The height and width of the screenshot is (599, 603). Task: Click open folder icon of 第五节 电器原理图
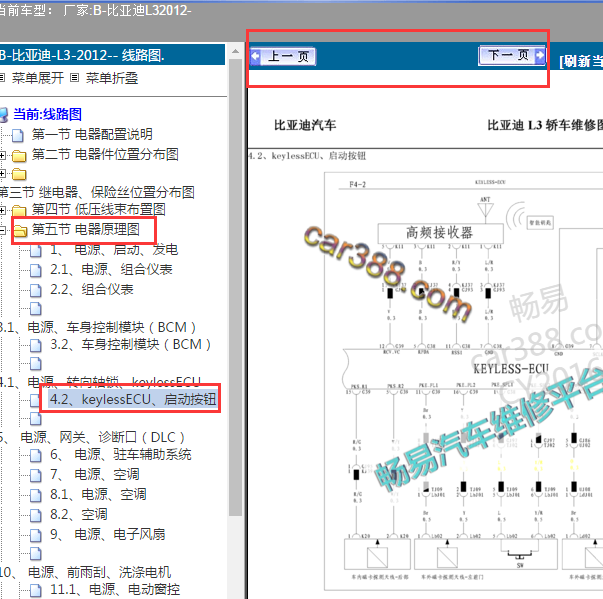tap(20, 231)
